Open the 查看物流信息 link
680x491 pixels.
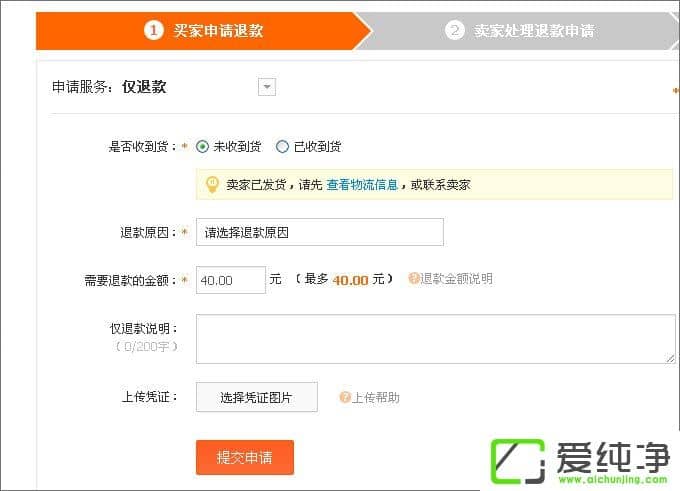[x=361, y=185]
